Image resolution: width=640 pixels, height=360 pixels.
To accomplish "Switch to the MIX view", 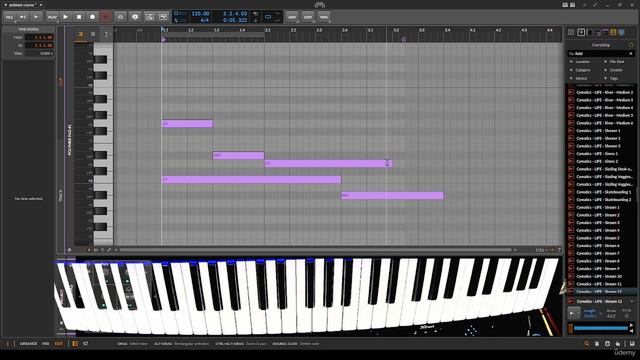I will point(45,344).
